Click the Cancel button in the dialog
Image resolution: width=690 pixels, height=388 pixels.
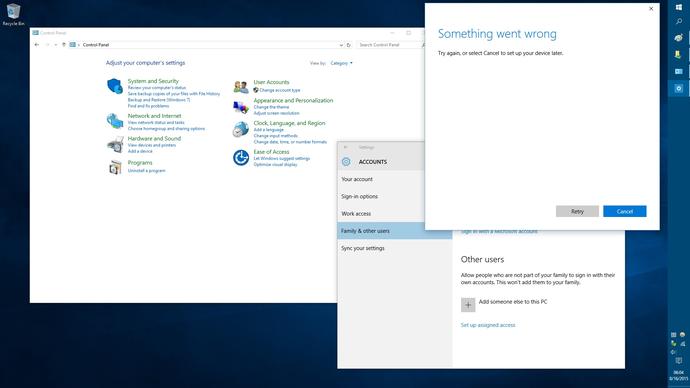pos(624,211)
